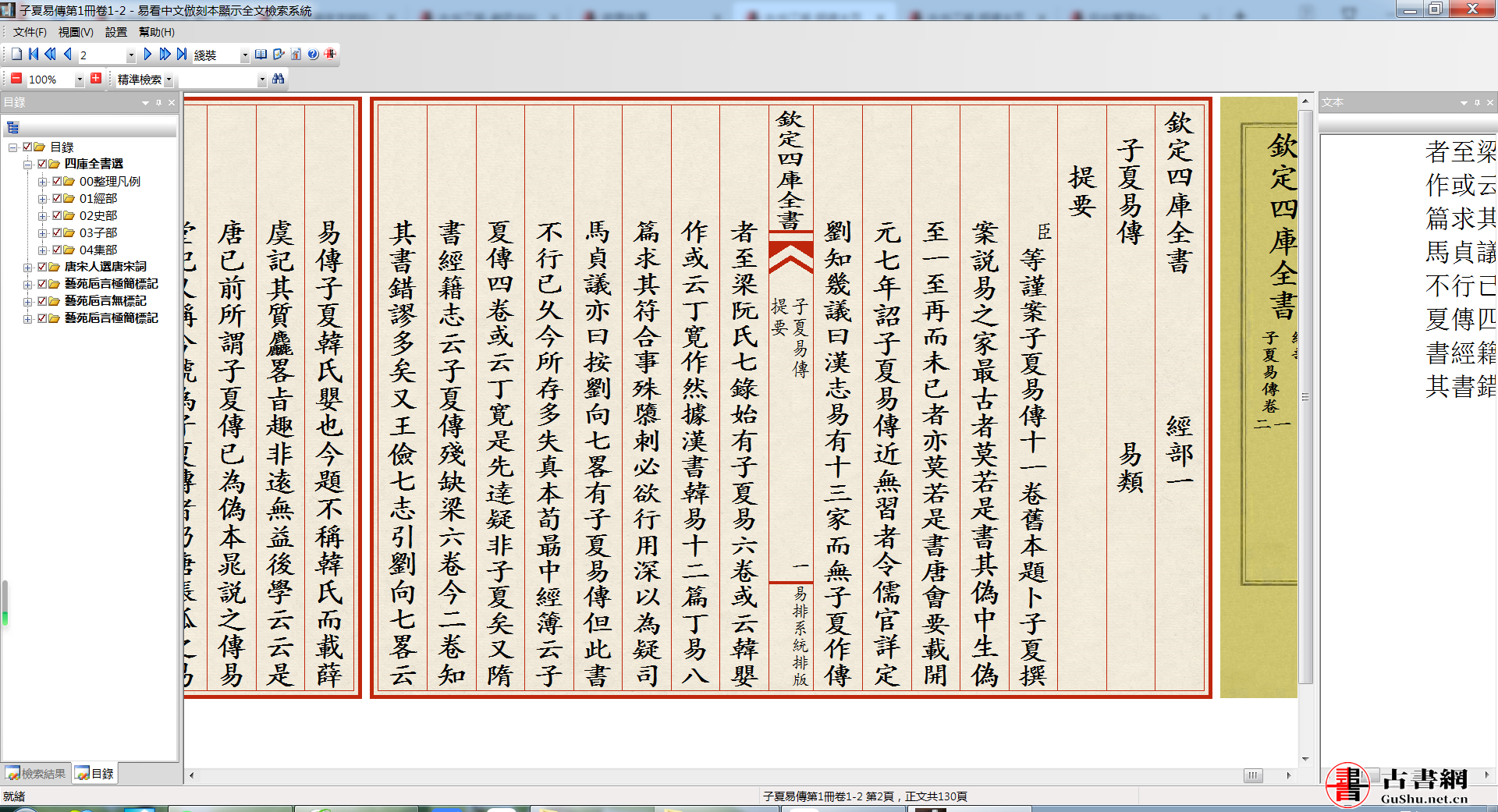Select the 02史部 tree item
The image size is (1498, 812).
pos(98,215)
